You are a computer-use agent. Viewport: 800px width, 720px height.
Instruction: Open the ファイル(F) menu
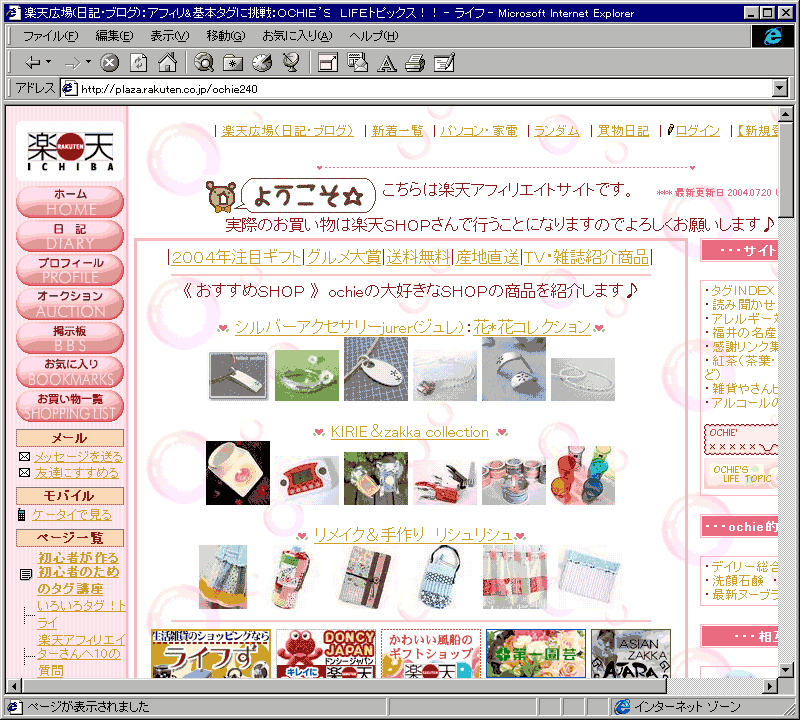pos(51,36)
